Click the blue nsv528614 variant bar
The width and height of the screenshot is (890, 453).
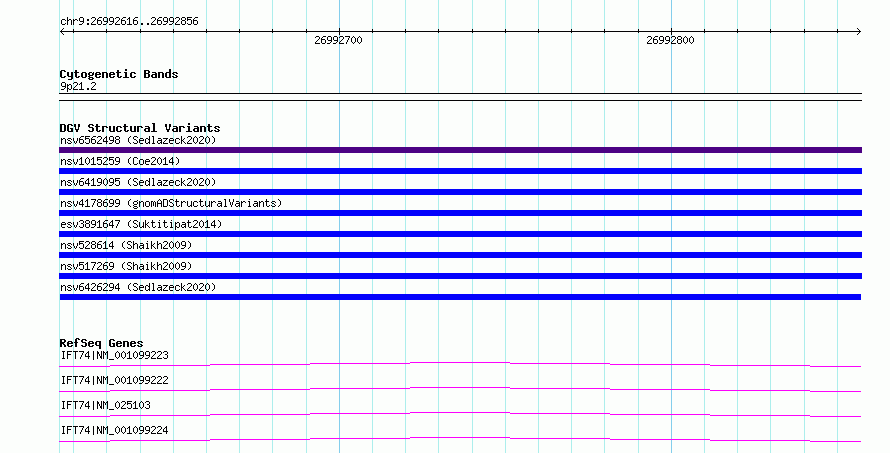point(460,255)
